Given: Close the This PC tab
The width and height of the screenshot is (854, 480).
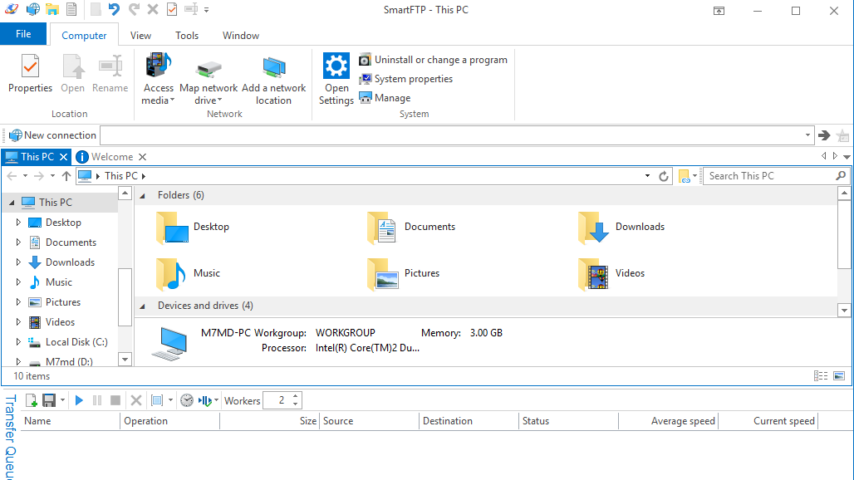Looking at the screenshot, I should (63, 157).
